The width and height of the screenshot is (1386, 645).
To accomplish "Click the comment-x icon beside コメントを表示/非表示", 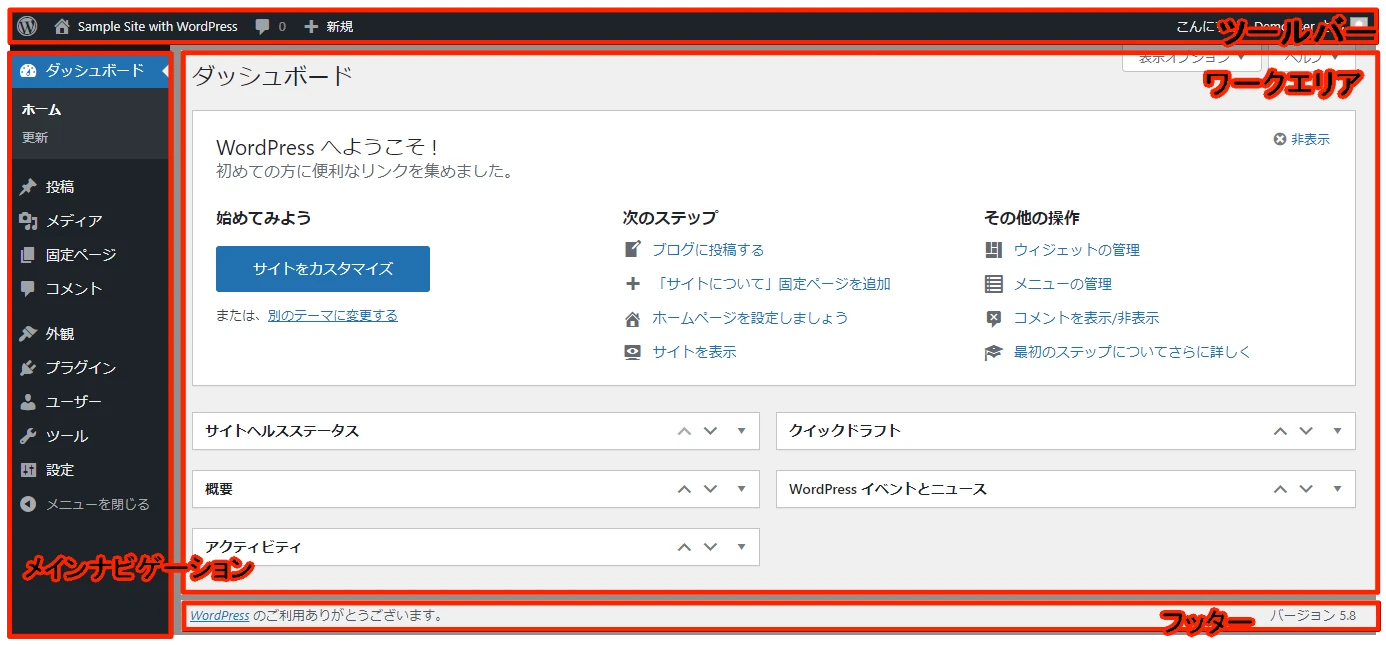I will click(x=993, y=319).
